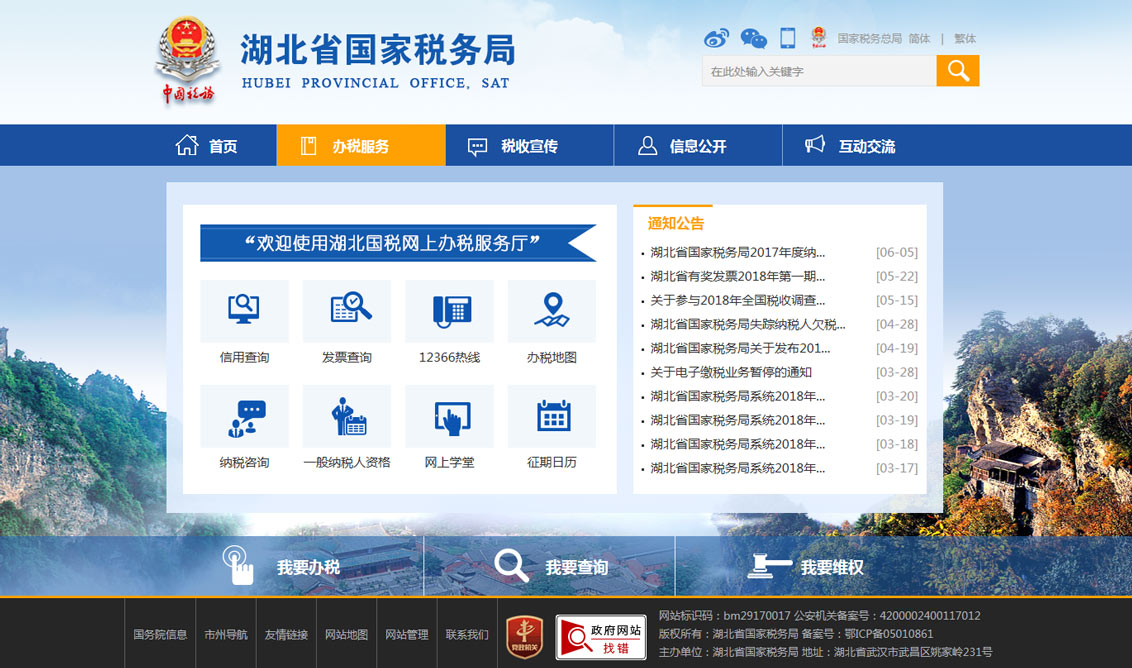Open the 关于电子缴税业务暂停的通知 notice

point(731,372)
